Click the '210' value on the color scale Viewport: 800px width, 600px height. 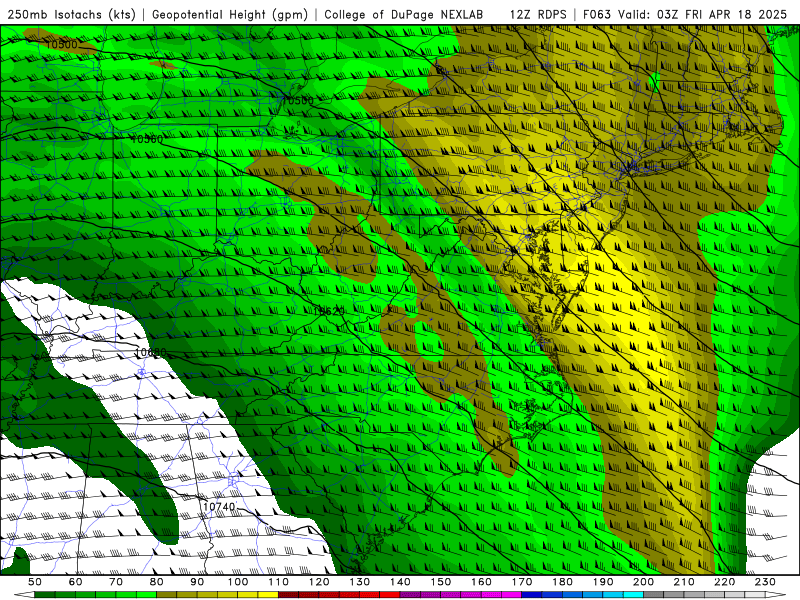click(684, 582)
